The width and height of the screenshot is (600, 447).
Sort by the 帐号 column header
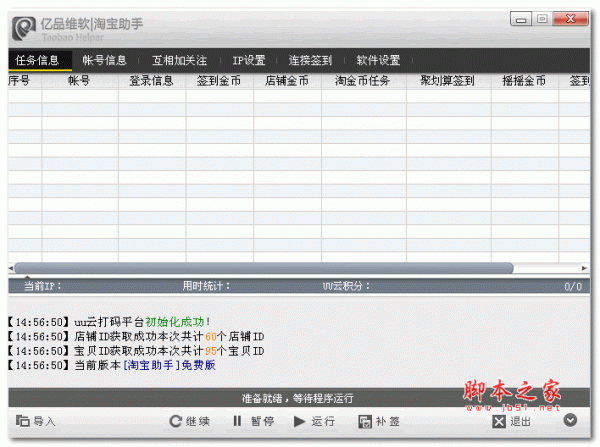(80, 81)
